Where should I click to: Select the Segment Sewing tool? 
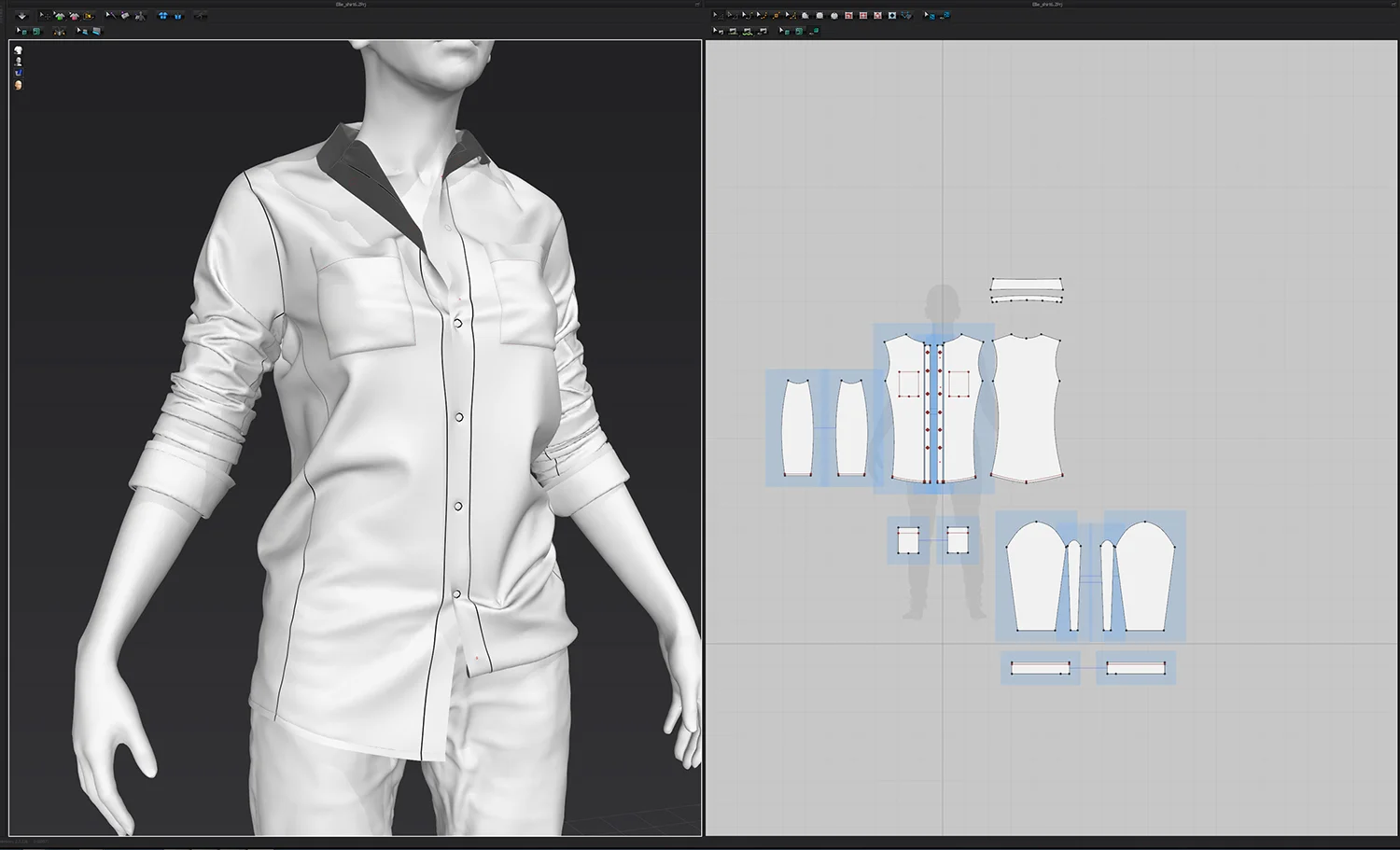[733, 31]
